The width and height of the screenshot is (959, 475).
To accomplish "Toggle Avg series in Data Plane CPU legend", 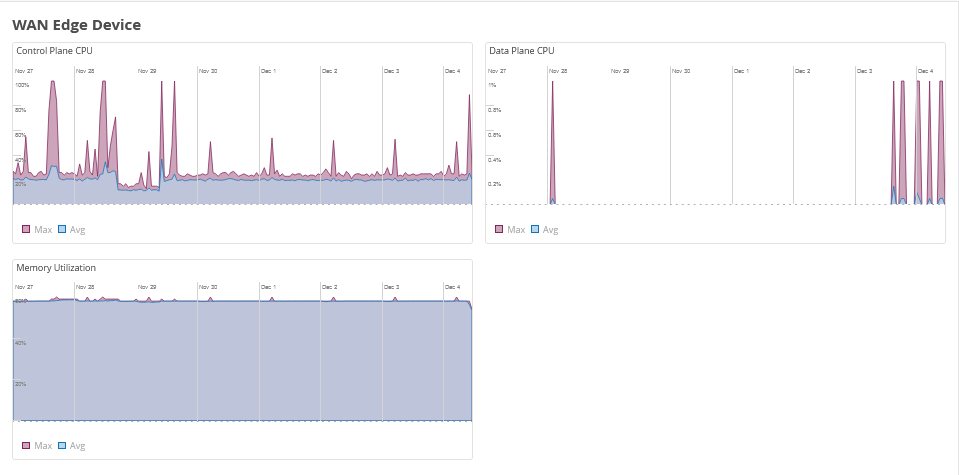I will point(544,230).
